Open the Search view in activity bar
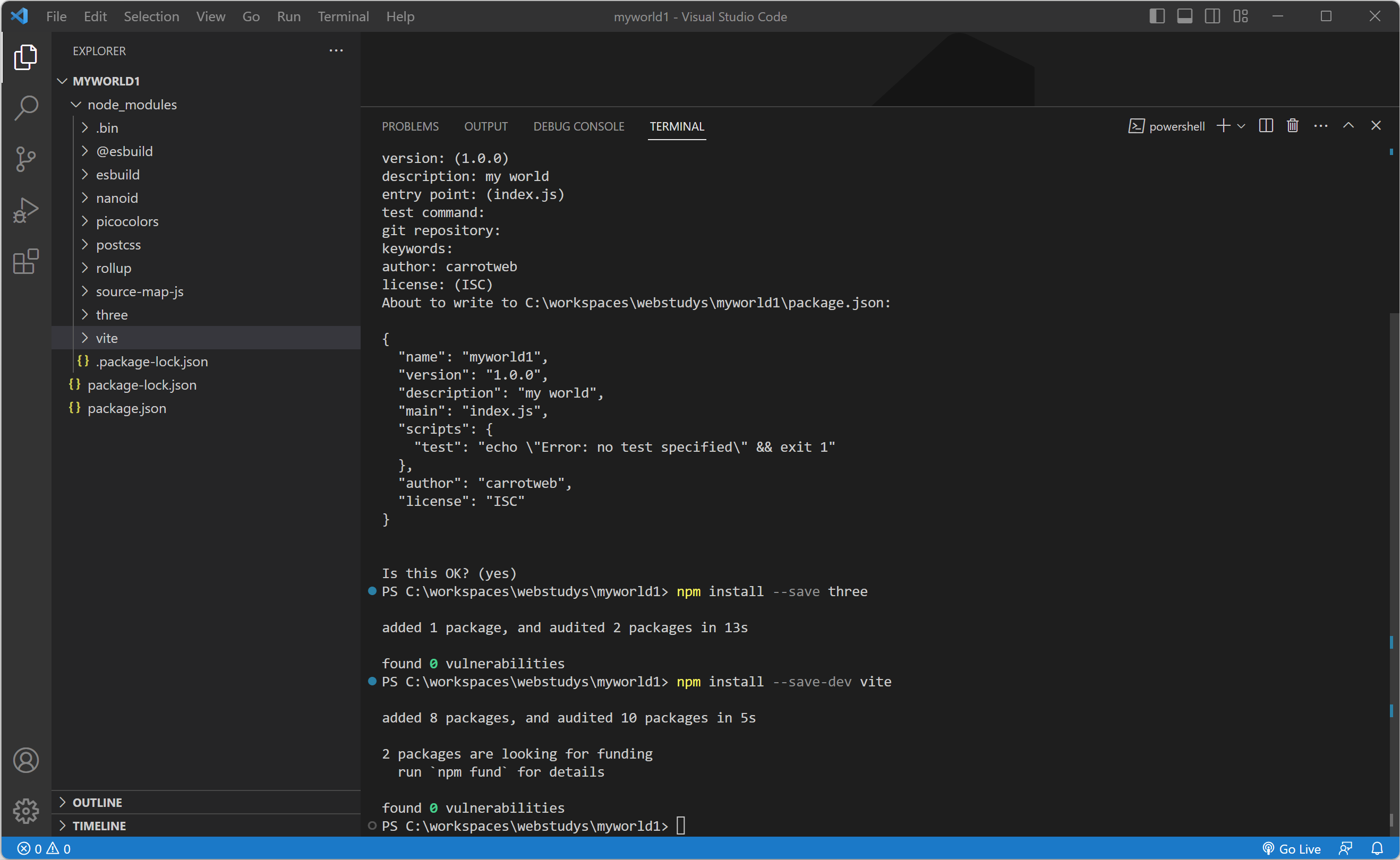The width and height of the screenshot is (1400, 860). pos(25,107)
